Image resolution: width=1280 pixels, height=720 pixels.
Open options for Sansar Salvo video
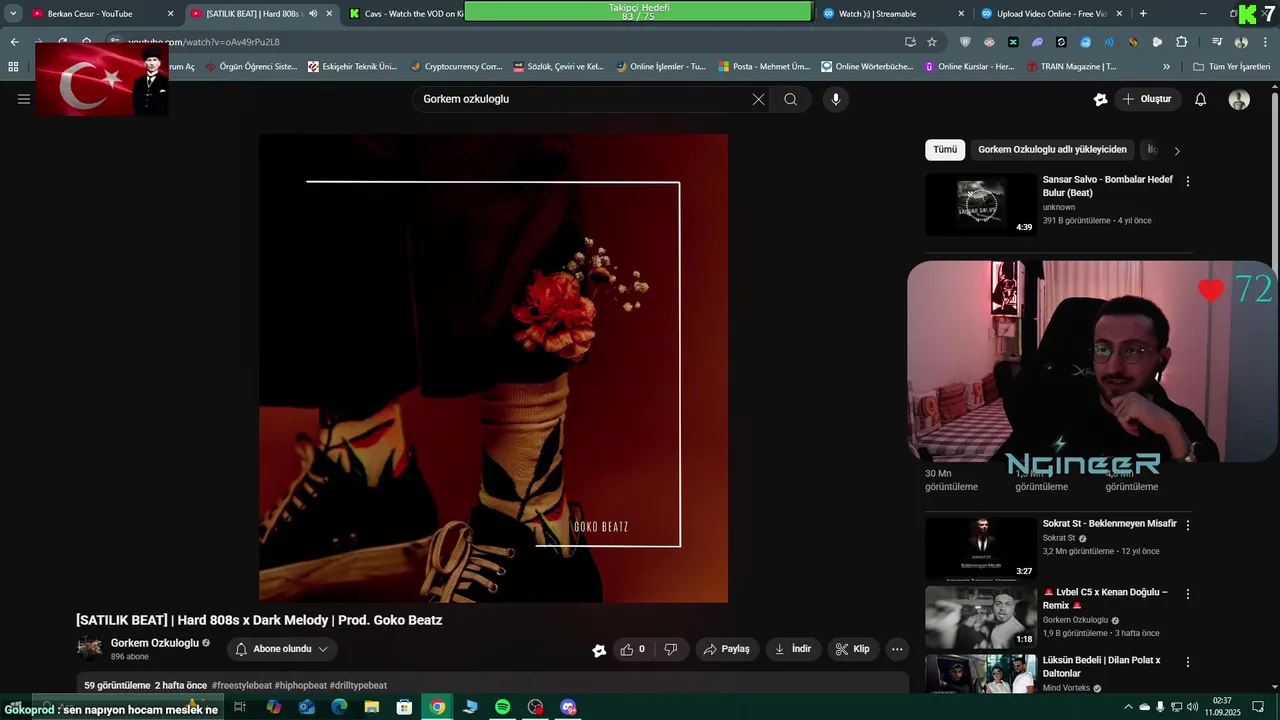click(1188, 181)
